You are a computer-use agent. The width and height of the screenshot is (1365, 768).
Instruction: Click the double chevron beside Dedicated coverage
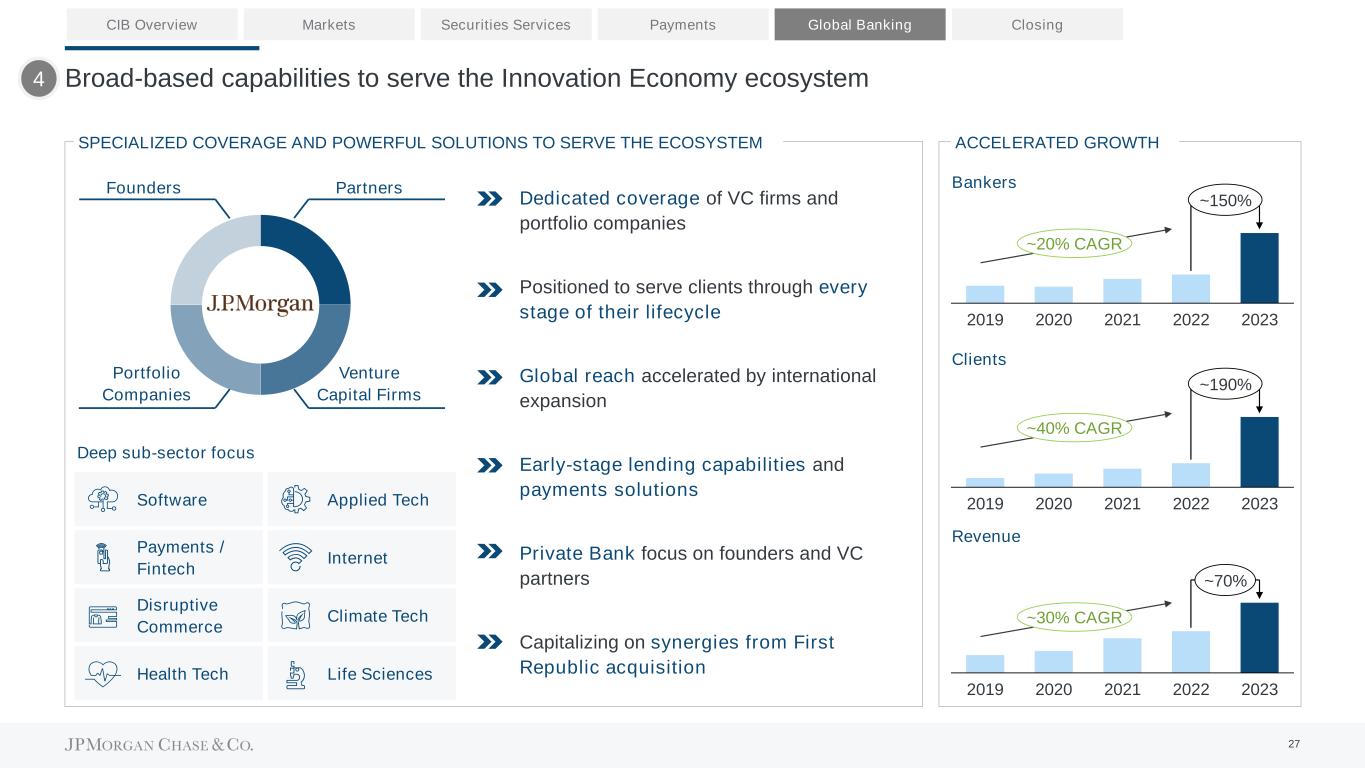coord(490,199)
